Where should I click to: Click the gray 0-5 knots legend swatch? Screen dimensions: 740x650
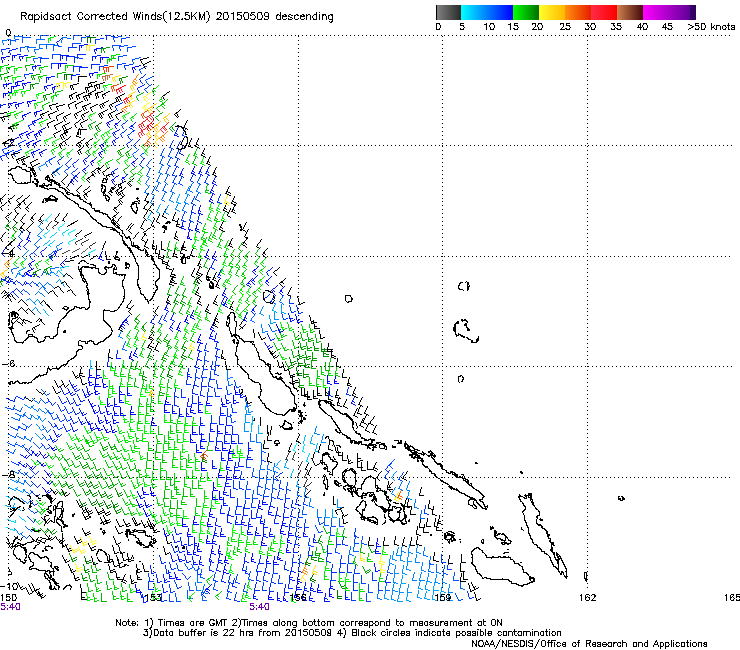tap(448, 12)
